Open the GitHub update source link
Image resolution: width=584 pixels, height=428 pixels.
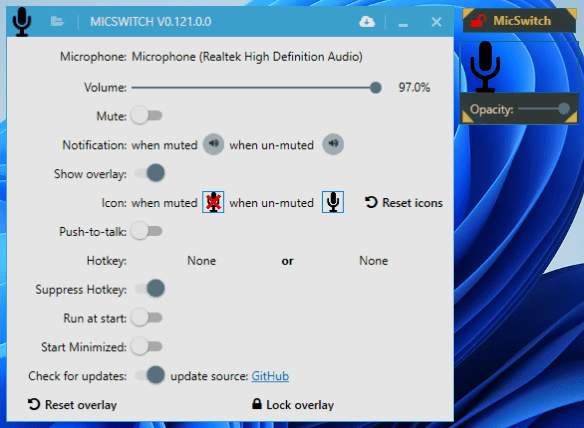coord(270,376)
